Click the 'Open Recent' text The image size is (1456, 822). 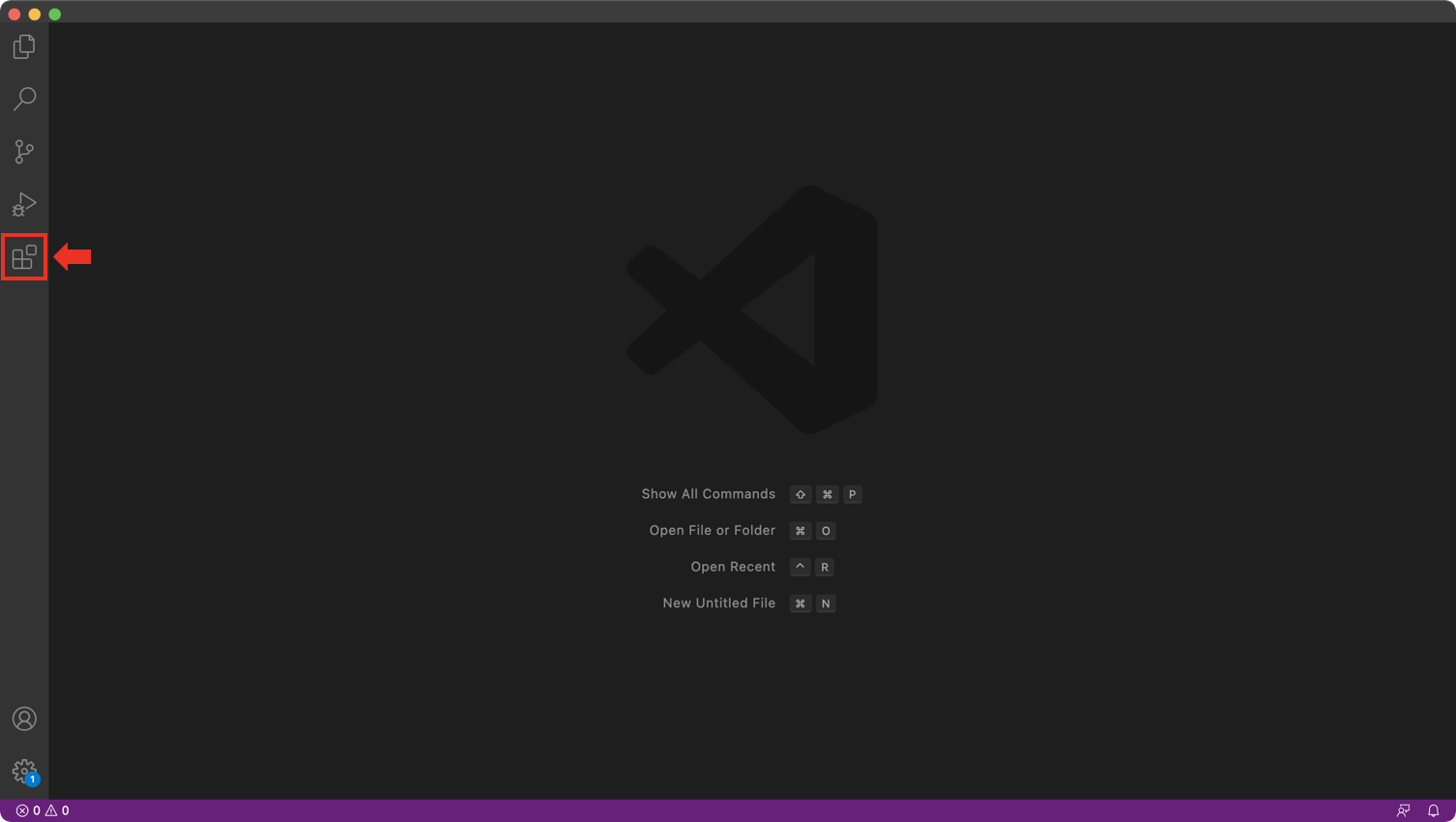[x=733, y=567]
